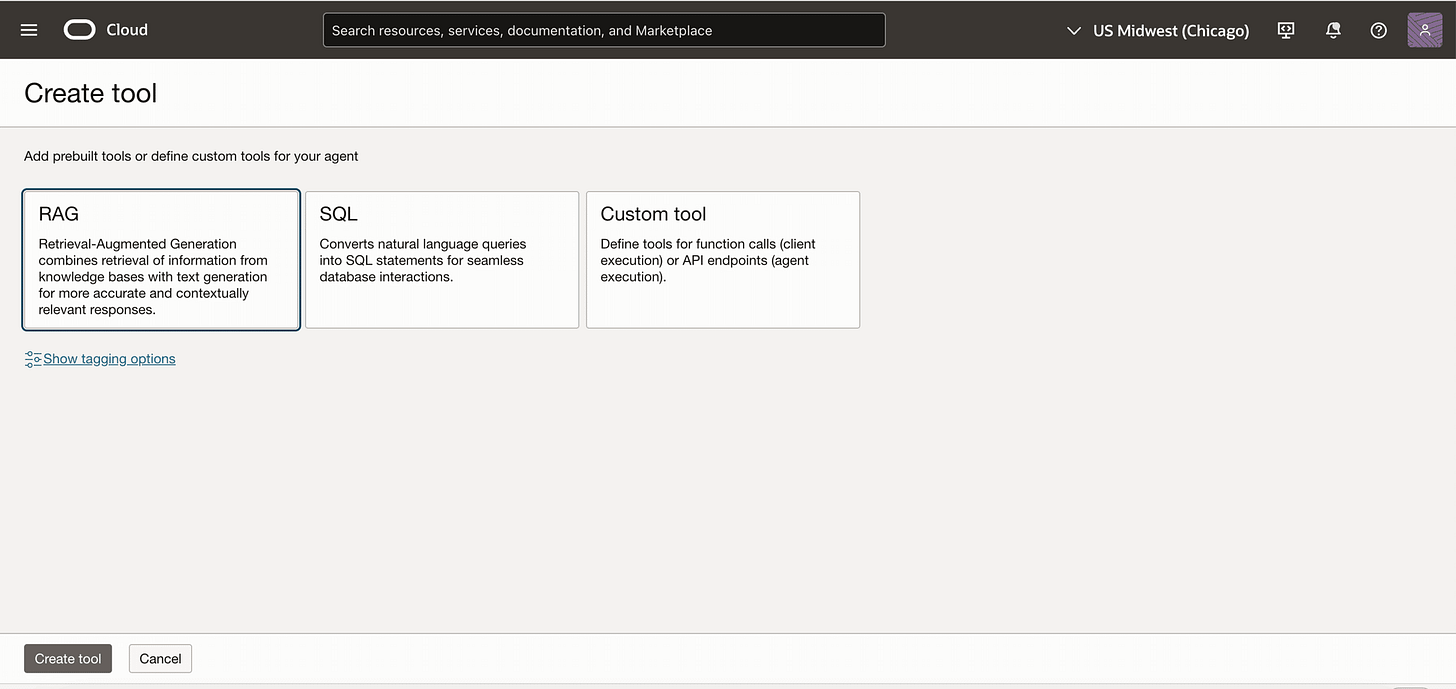Select the SQL tool card
Viewport: 1456px width, 689px height.
(442, 260)
